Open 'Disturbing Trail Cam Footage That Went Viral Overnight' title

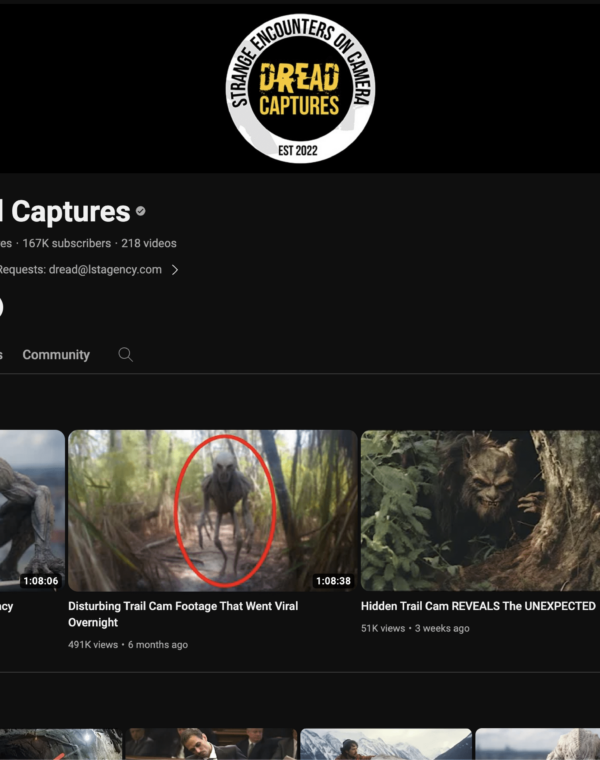click(183, 614)
